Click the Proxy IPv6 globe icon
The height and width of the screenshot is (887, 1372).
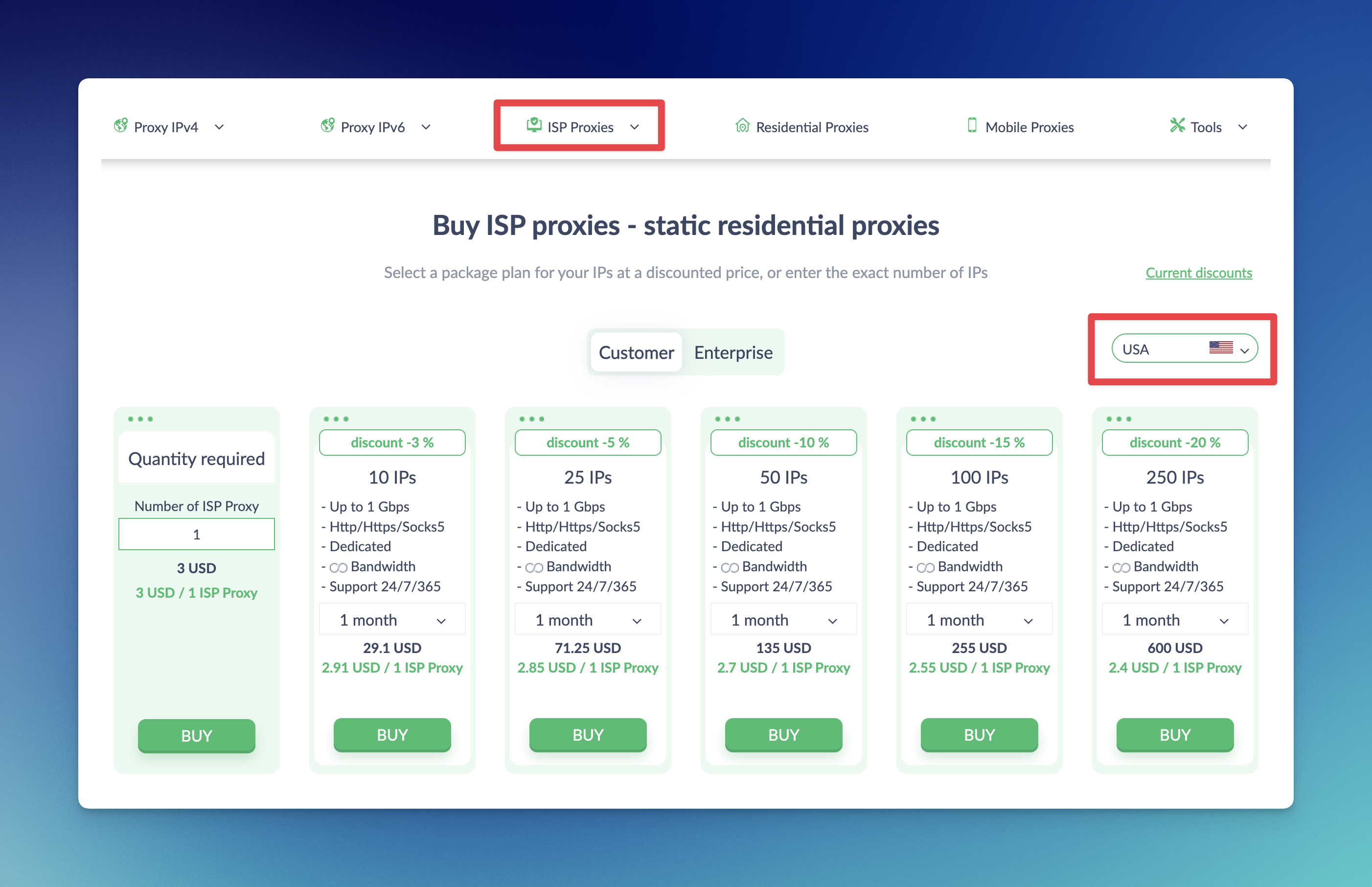(328, 126)
